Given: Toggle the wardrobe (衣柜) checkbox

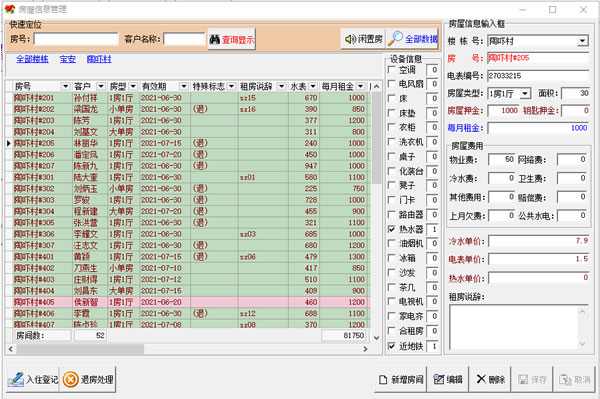Looking at the screenshot, I should pyautogui.click(x=391, y=127).
